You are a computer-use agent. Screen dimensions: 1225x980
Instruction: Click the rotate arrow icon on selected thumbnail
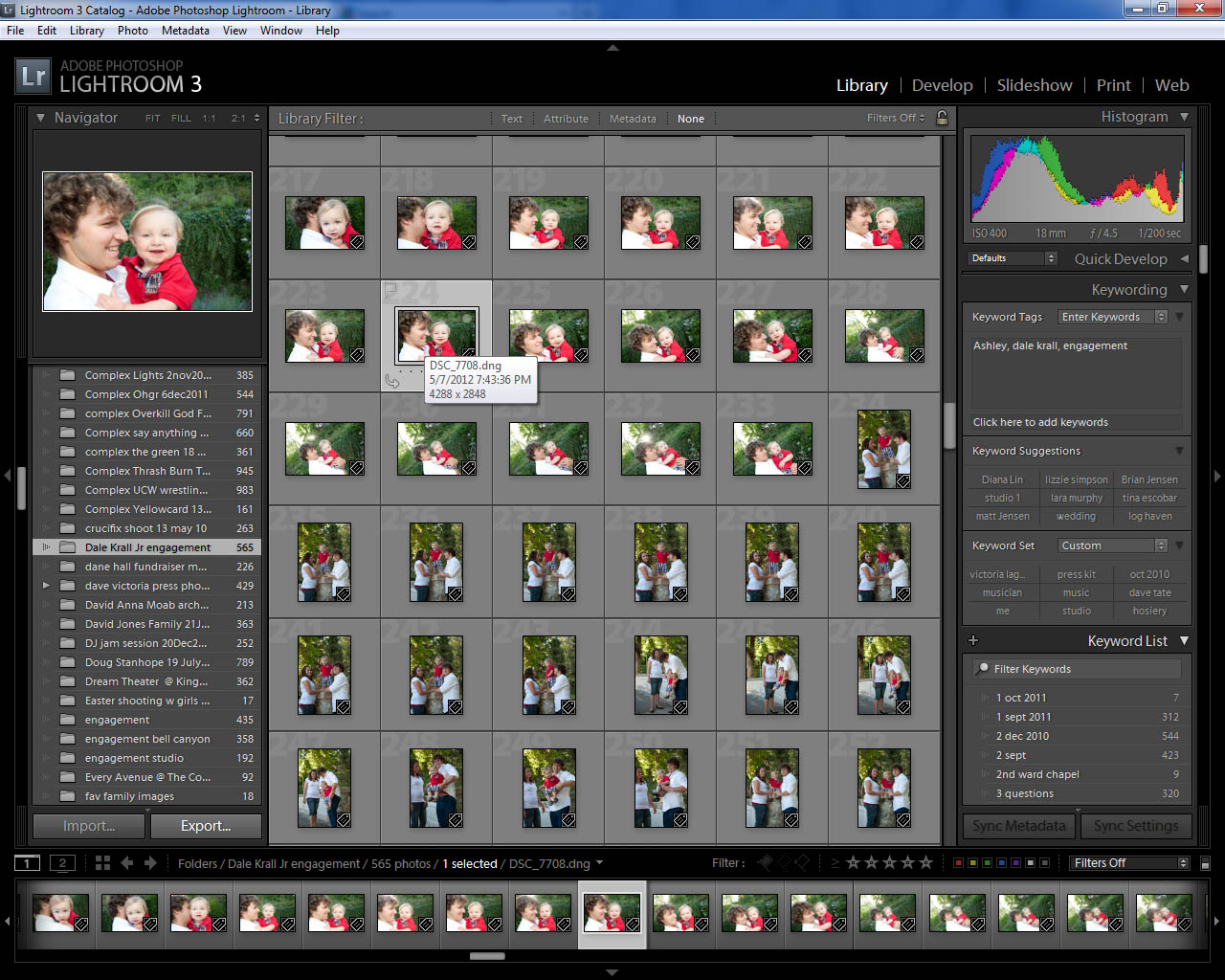(x=391, y=381)
